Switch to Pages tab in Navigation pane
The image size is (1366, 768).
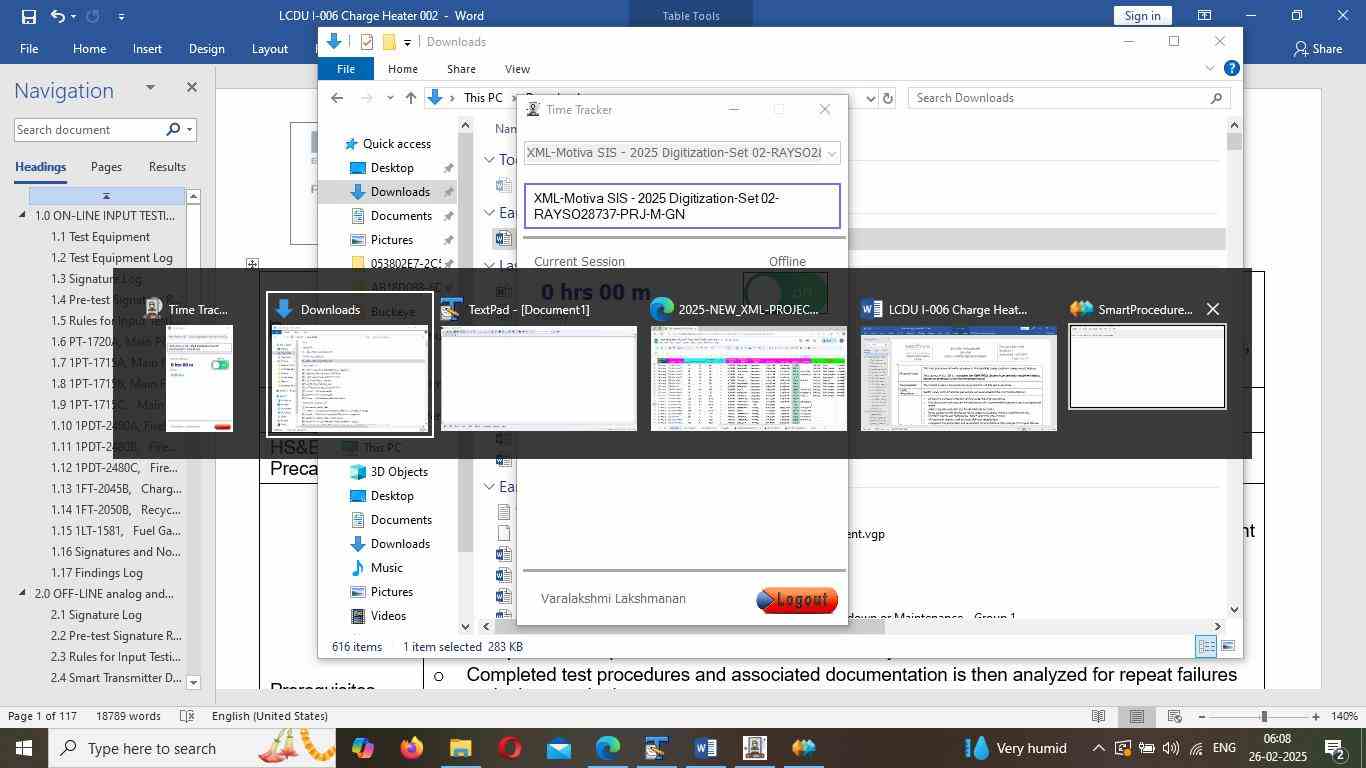click(x=106, y=167)
